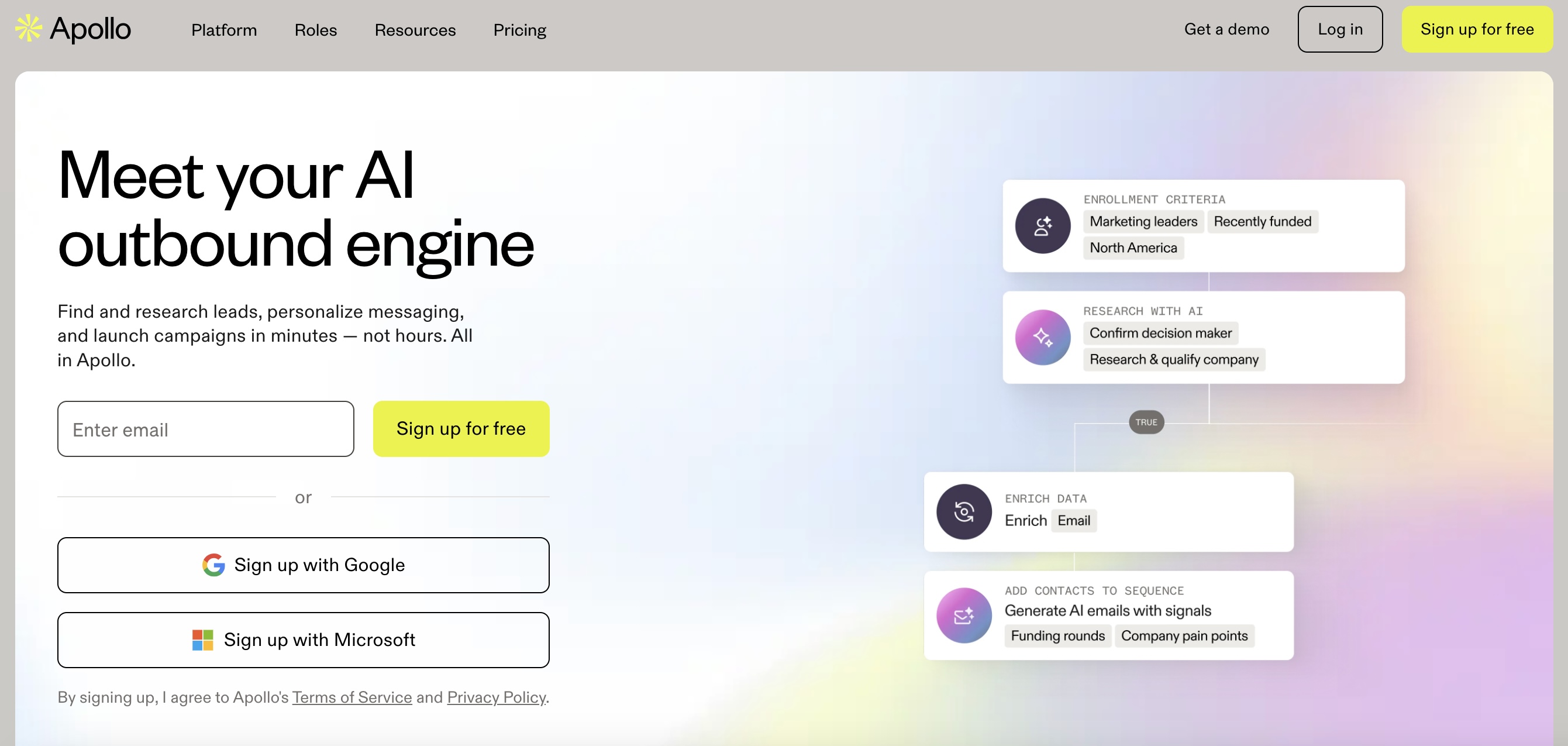Click the Marketing leaders tag

1143,221
